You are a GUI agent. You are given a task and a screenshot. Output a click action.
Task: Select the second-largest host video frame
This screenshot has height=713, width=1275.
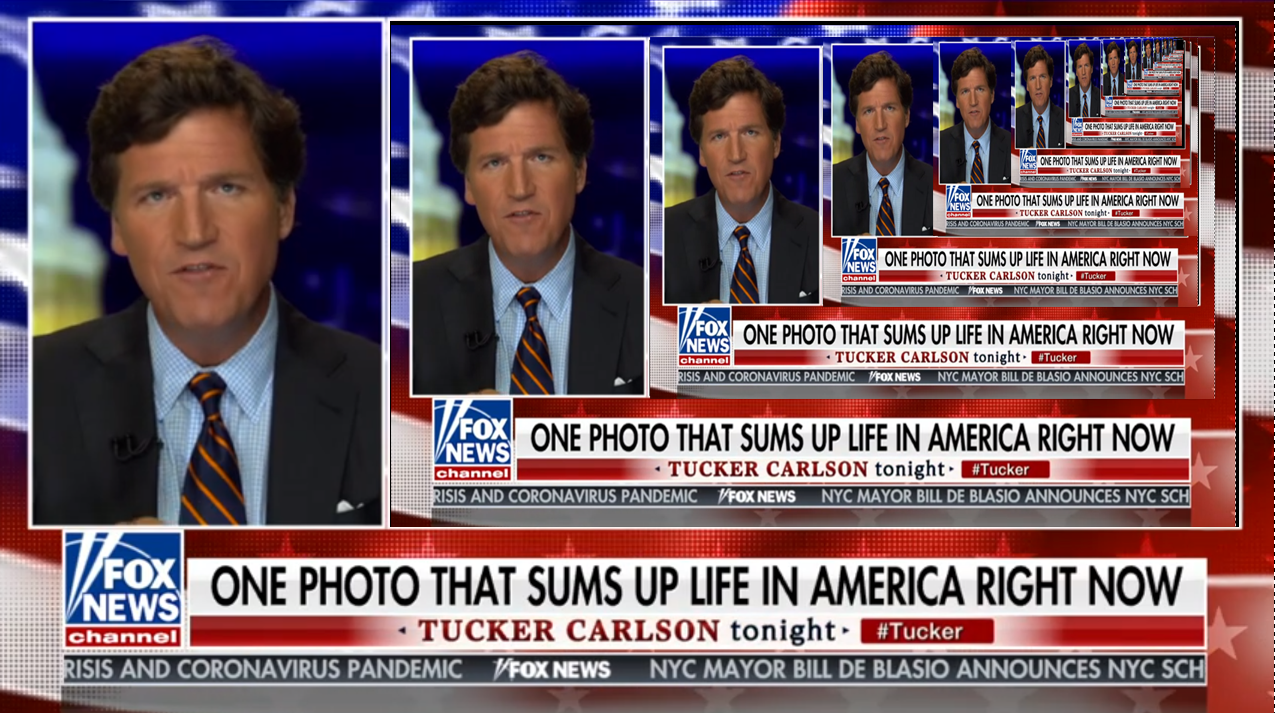pos(529,217)
